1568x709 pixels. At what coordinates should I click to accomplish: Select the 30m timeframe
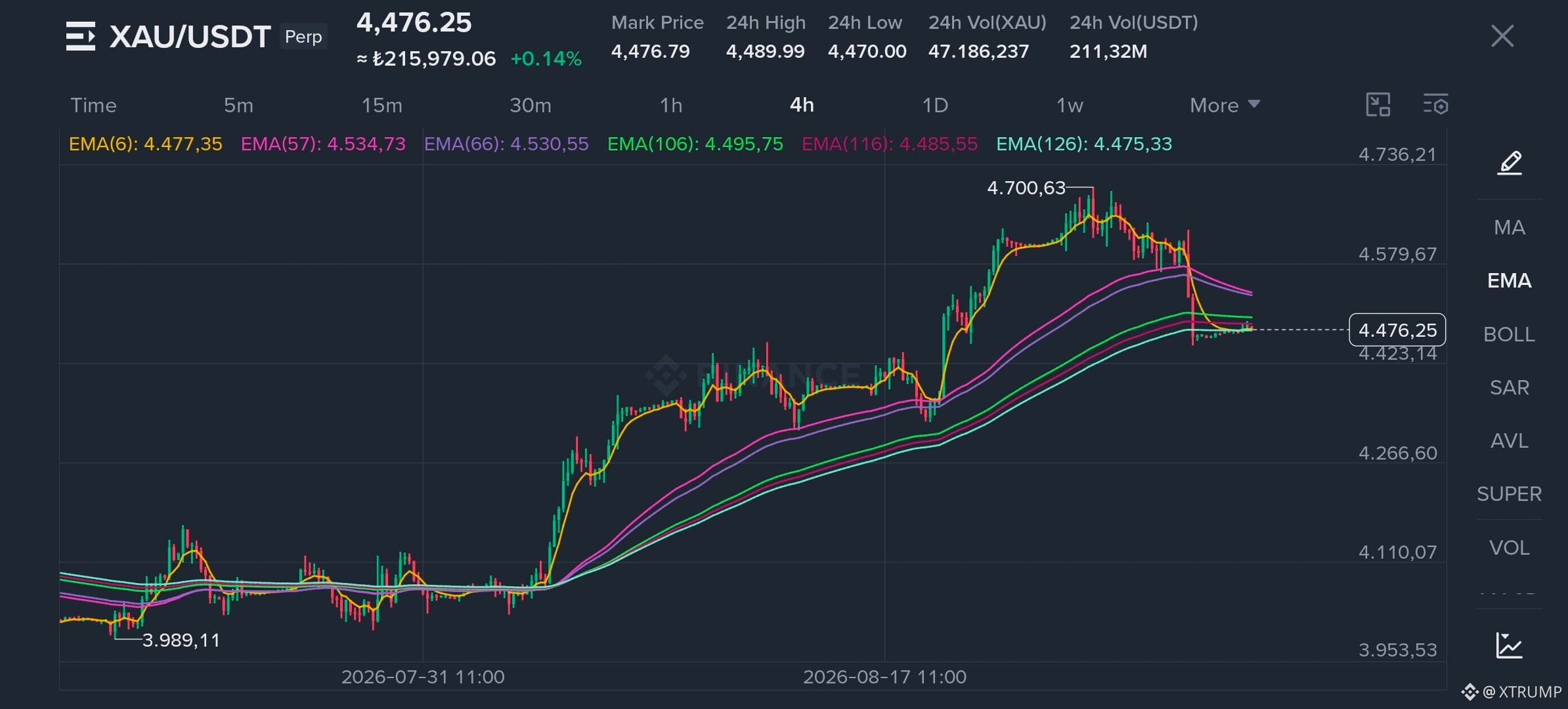click(531, 105)
